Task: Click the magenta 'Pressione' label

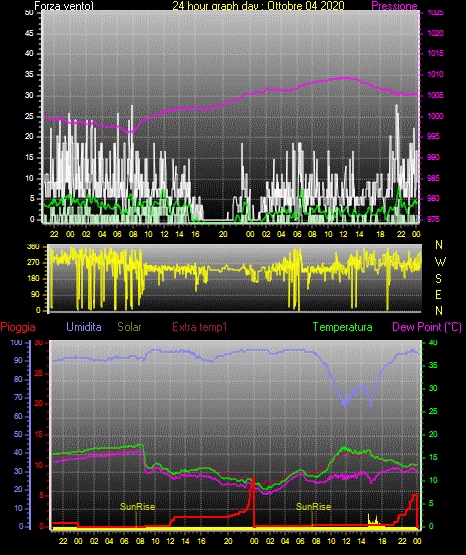Action: tap(394, 6)
